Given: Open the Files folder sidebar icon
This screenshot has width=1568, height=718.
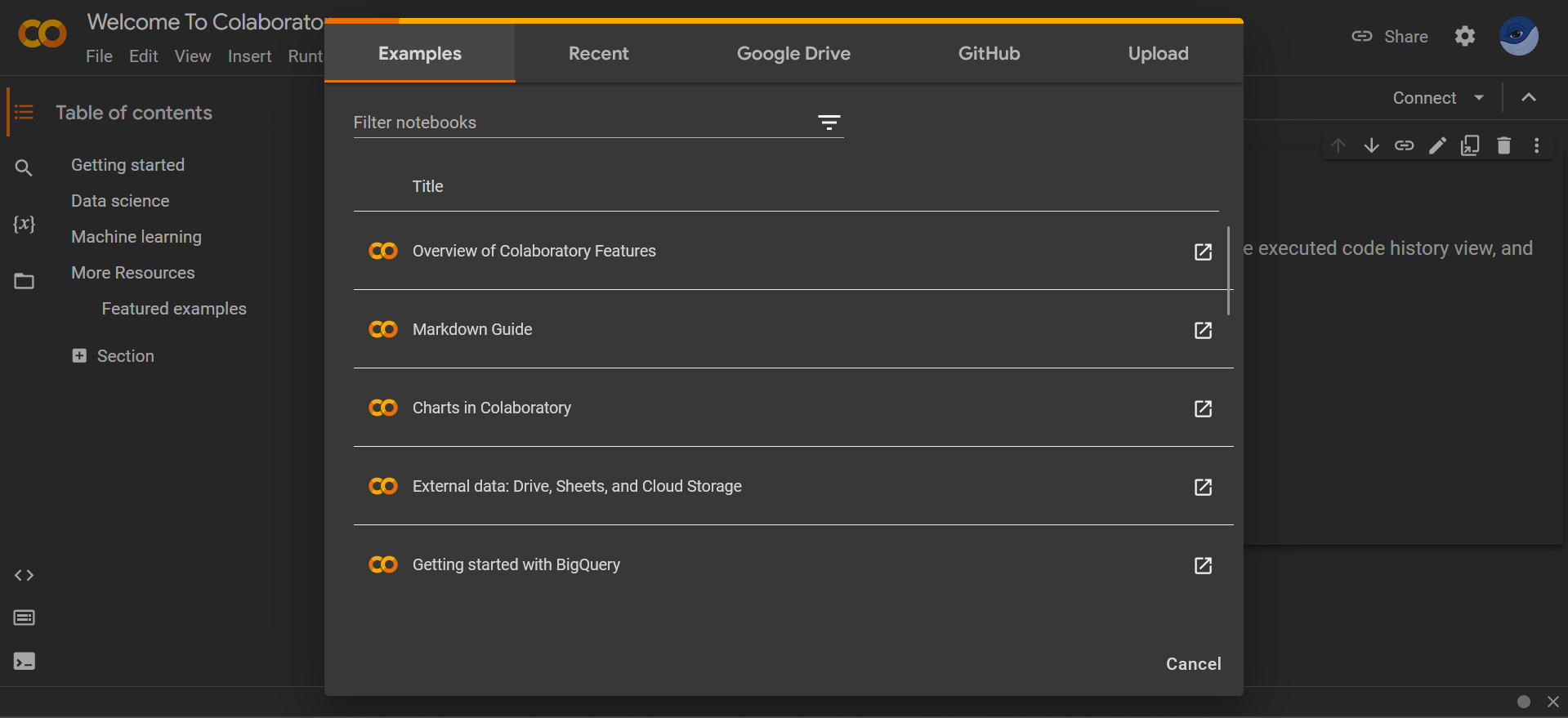Looking at the screenshot, I should [24, 281].
